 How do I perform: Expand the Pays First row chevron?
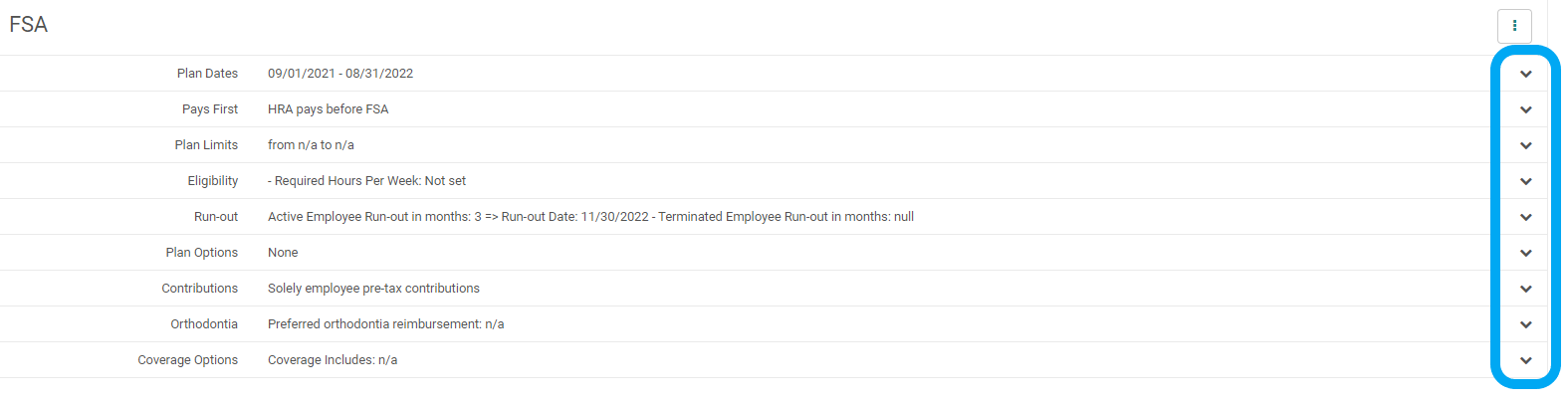1525,109
